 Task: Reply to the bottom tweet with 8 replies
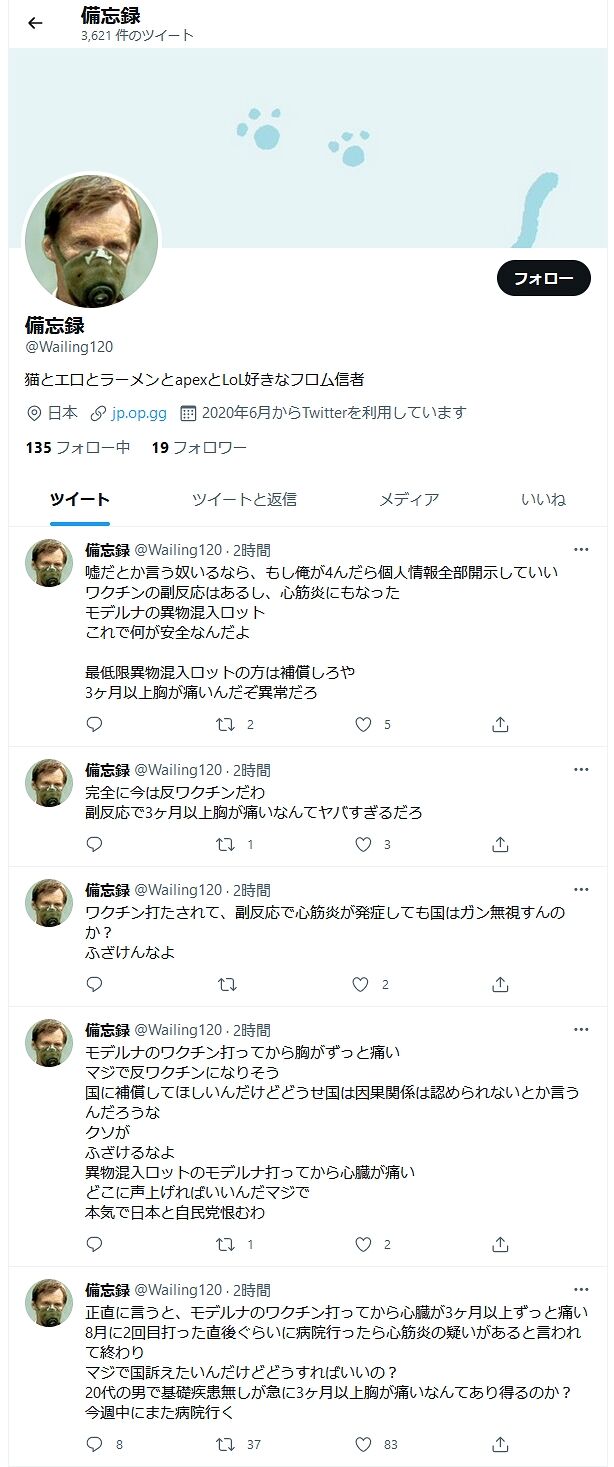[x=95, y=1444]
